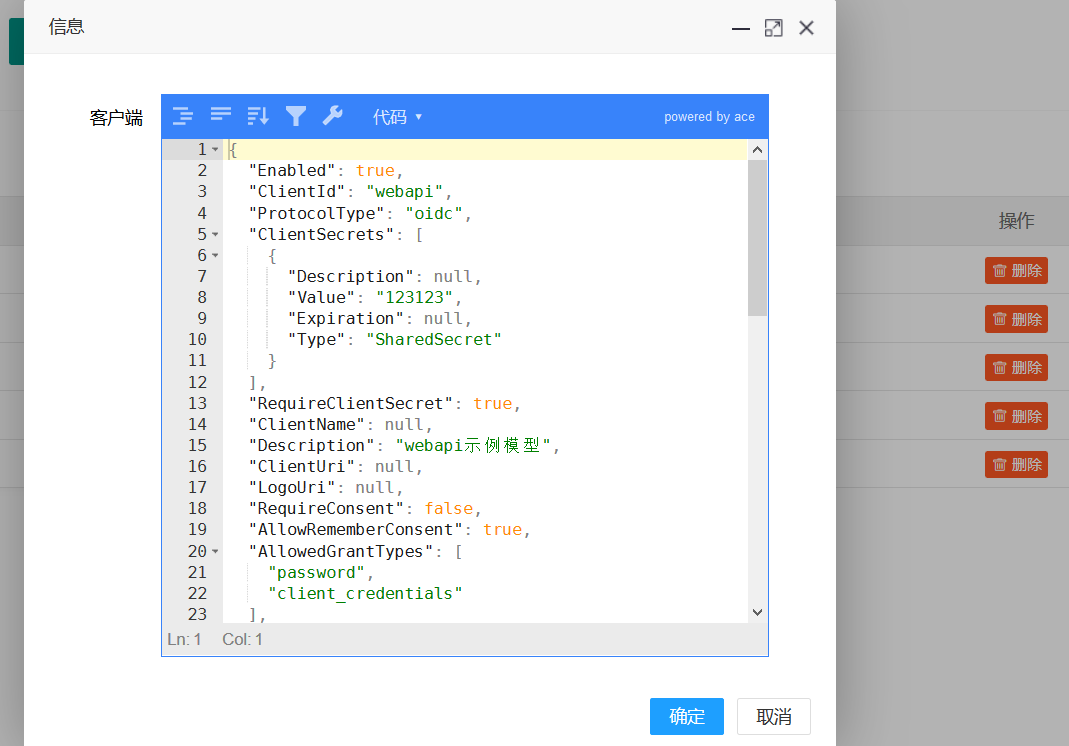1069x746 pixels.
Task: Click the "webapi示例模型" description text
Action: coord(472,445)
